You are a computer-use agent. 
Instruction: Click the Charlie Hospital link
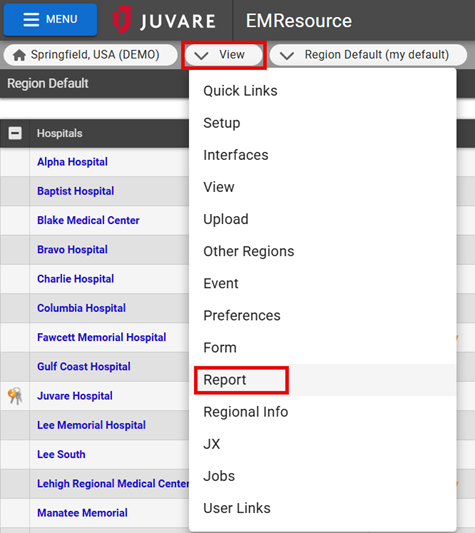click(75, 279)
